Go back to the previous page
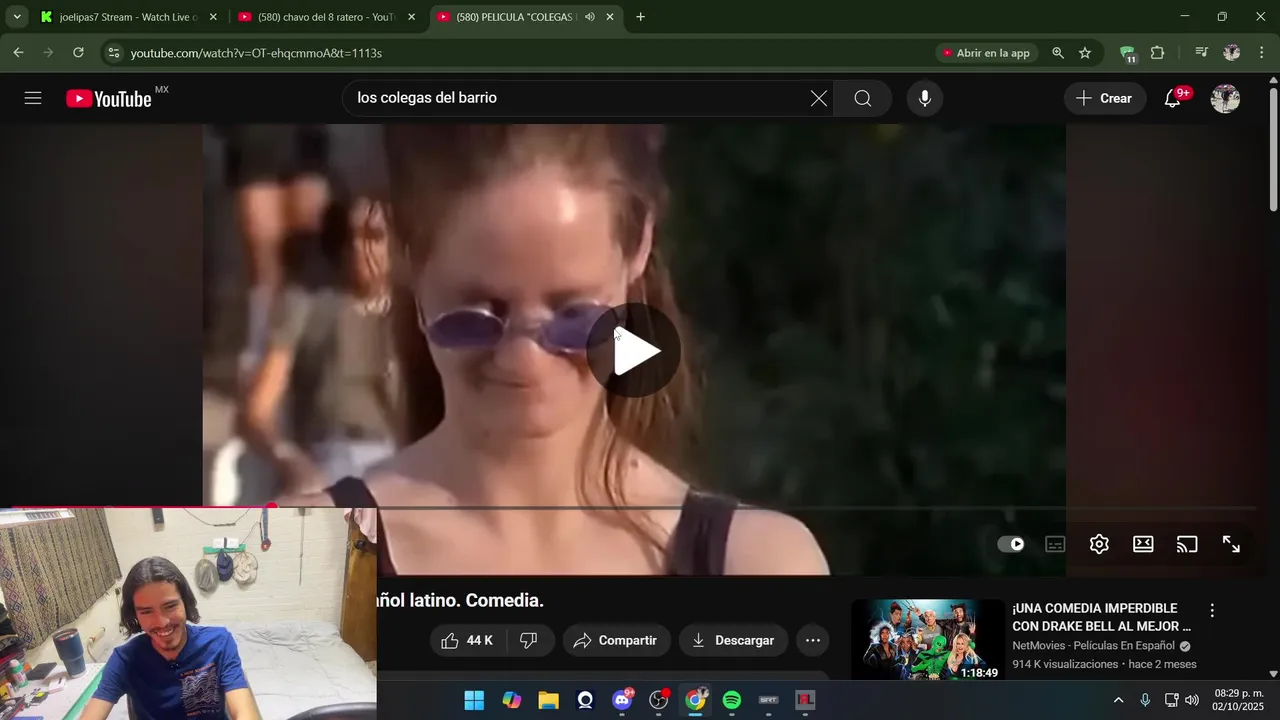1280x720 pixels. click(18, 53)
